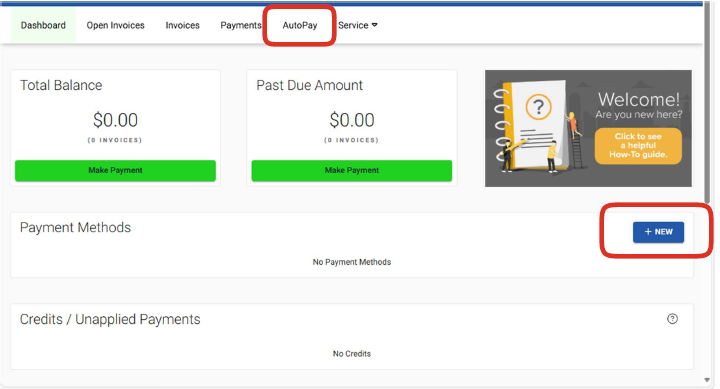This screenshot has height=389, width=720.
Task: Click the help question mark in Credits section
Action: [672, 319]
